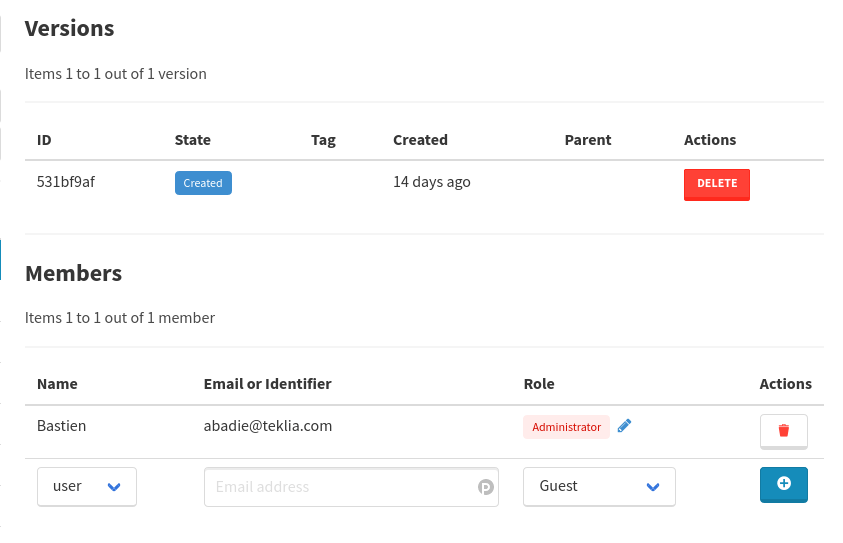Click the Email or Identifier column header
This screenshot has height=543, width=843.
267,384
